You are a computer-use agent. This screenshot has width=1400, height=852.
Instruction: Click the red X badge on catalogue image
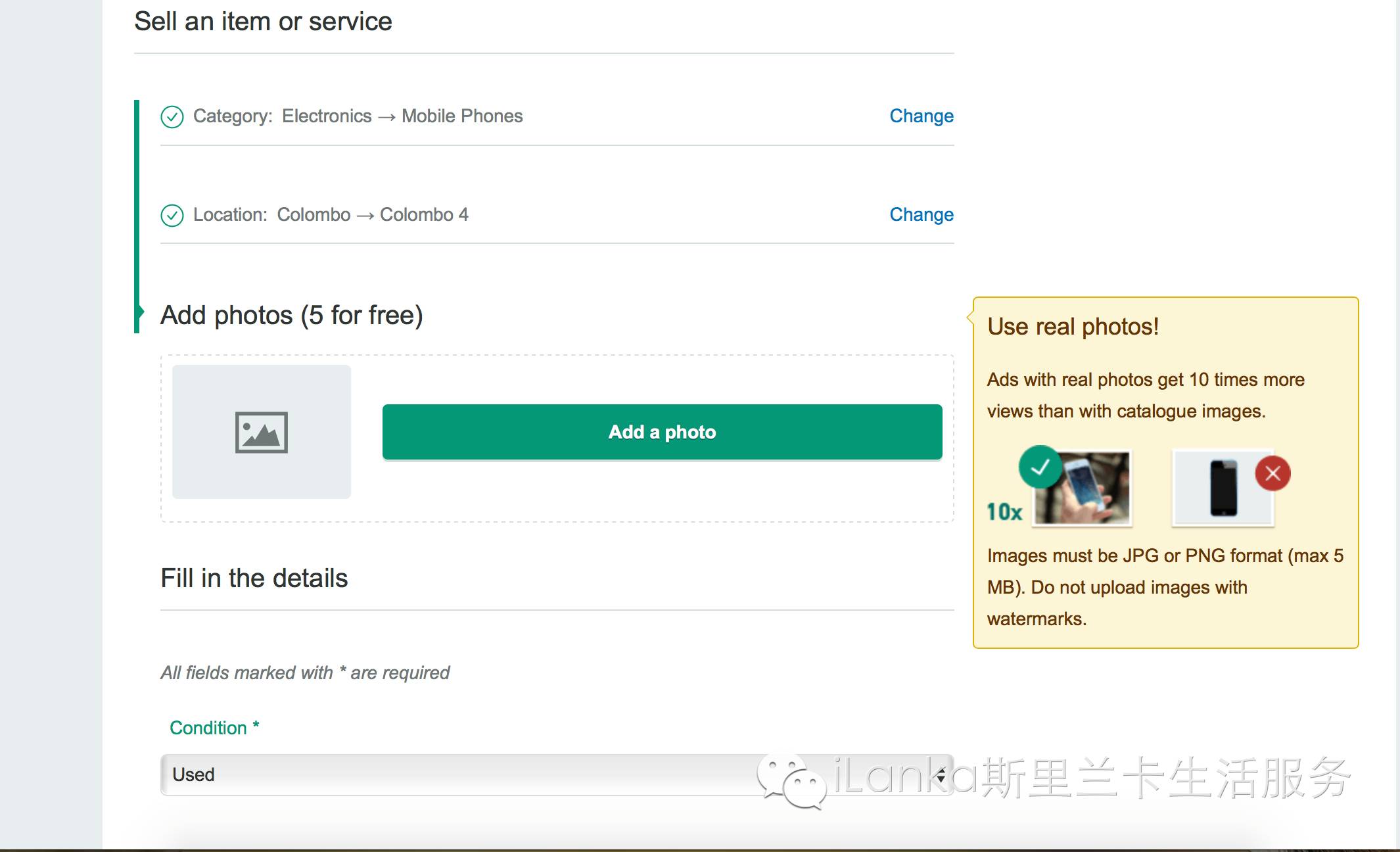[1272, 473]
